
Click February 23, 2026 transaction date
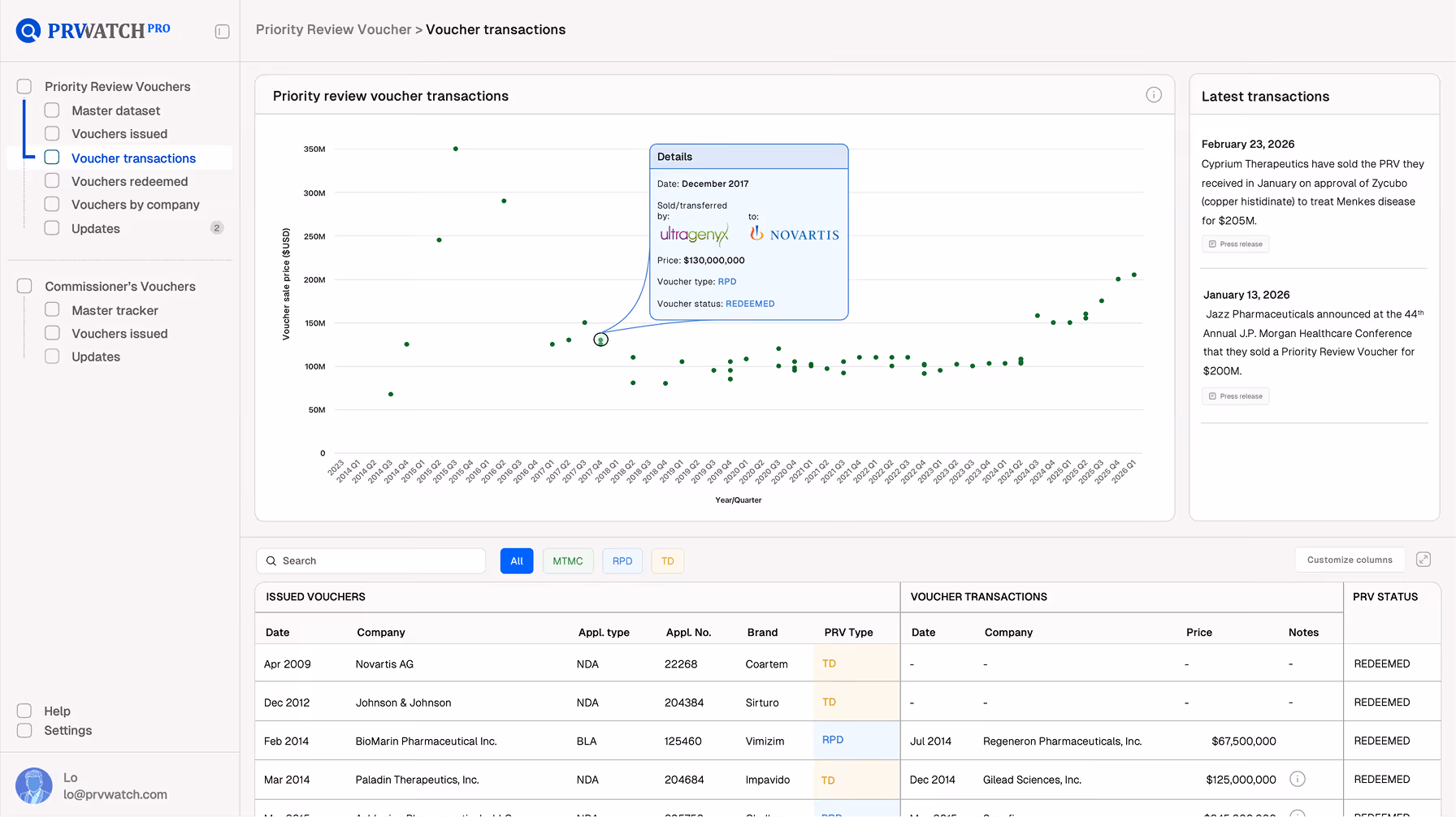(1248, 145)
